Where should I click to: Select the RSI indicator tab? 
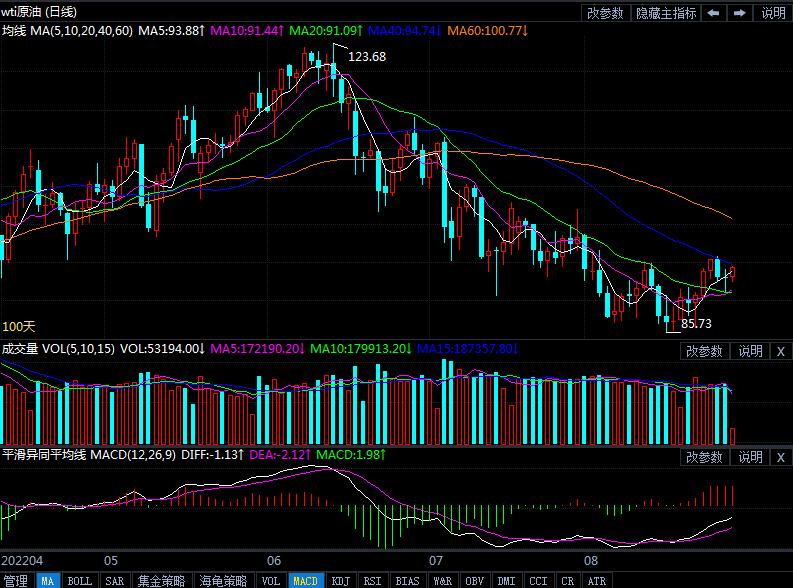(373, 580)
